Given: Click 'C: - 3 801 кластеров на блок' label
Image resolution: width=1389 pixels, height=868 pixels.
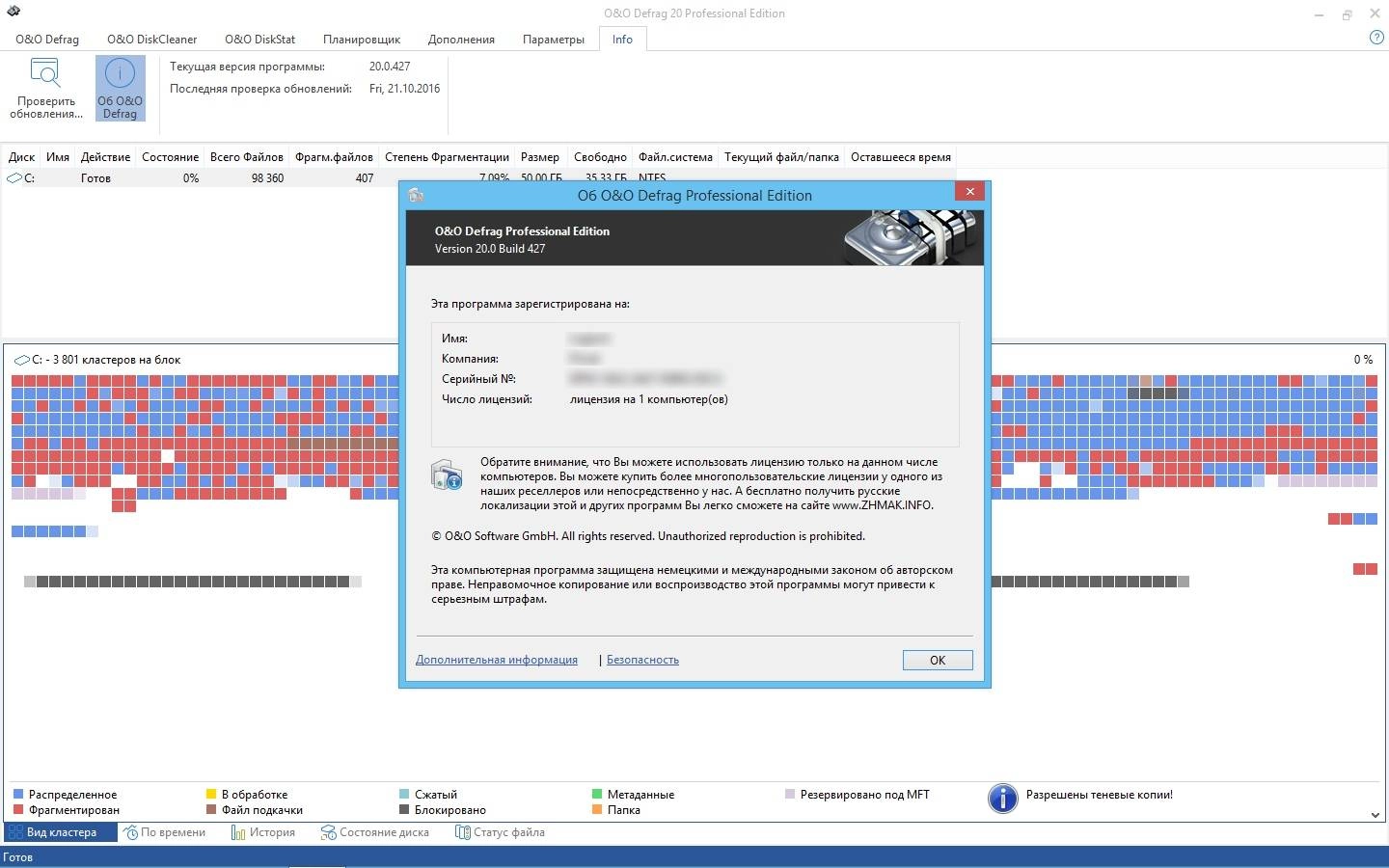Looking at the screenshot, I should tap(106, 360).
